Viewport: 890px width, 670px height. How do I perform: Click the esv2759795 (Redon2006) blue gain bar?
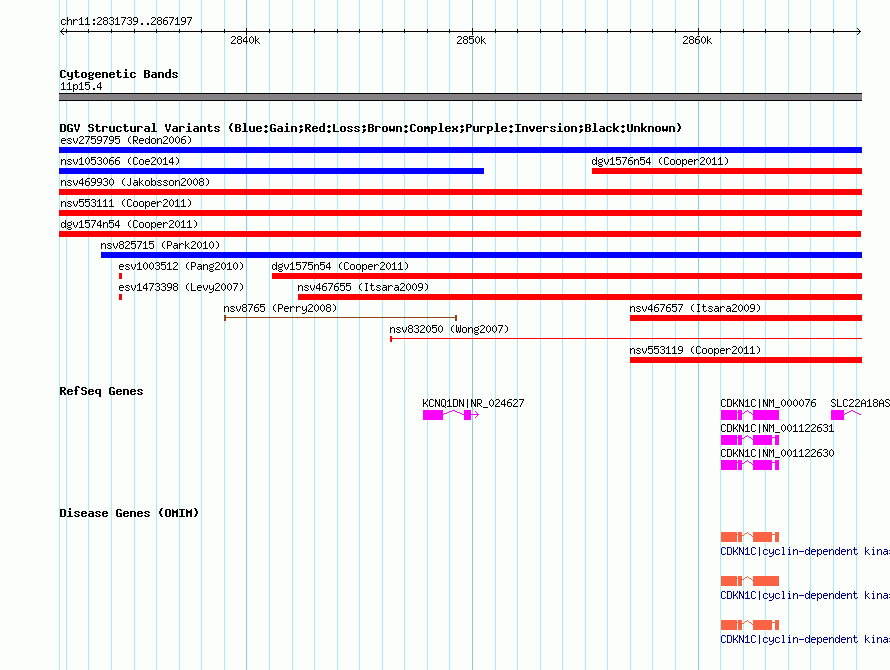click(460, 150)
